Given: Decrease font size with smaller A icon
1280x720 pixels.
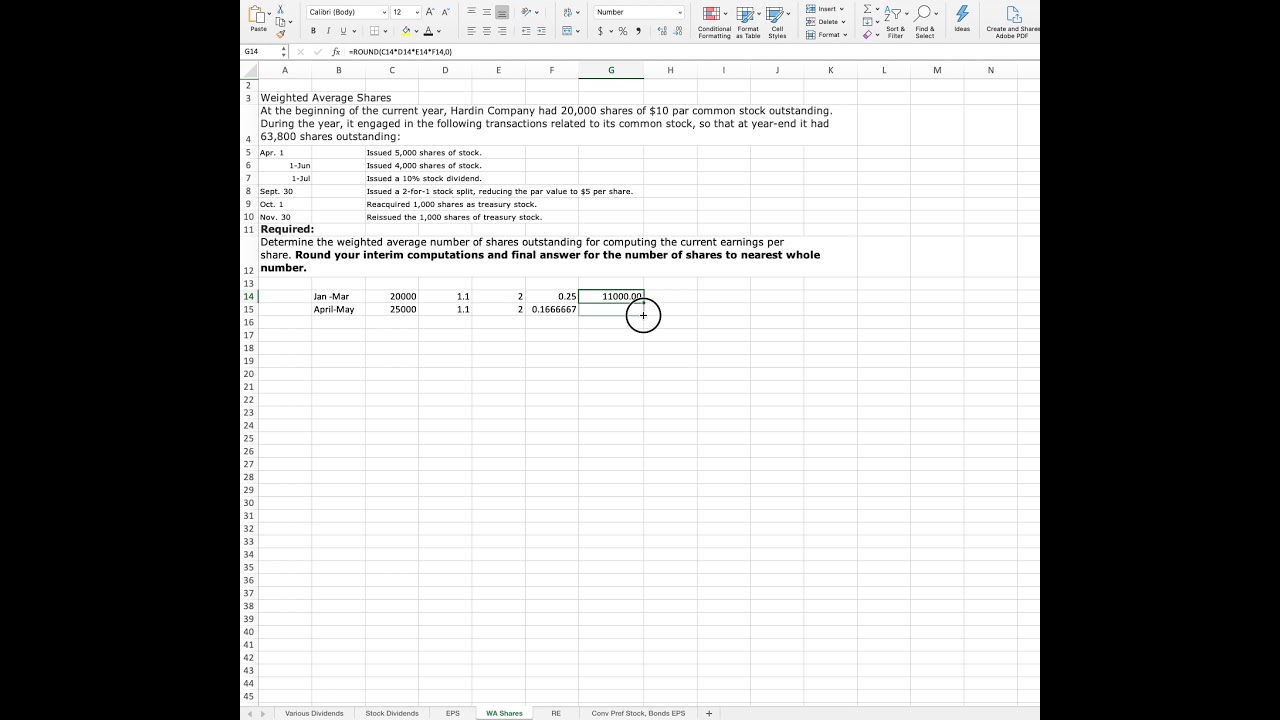Looking at the screenshot, I should coord(445,12).
